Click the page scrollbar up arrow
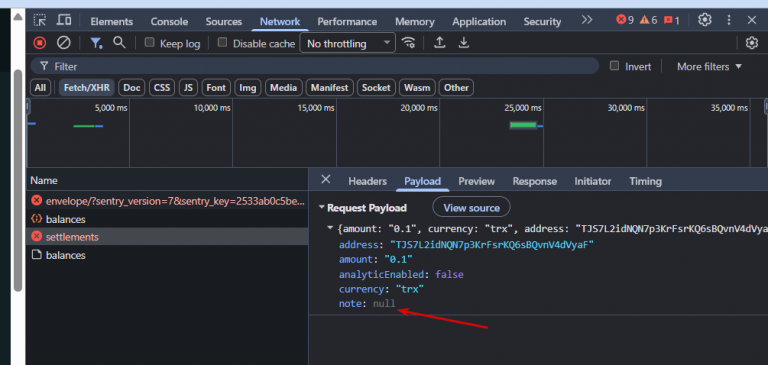 coord(18,17)
